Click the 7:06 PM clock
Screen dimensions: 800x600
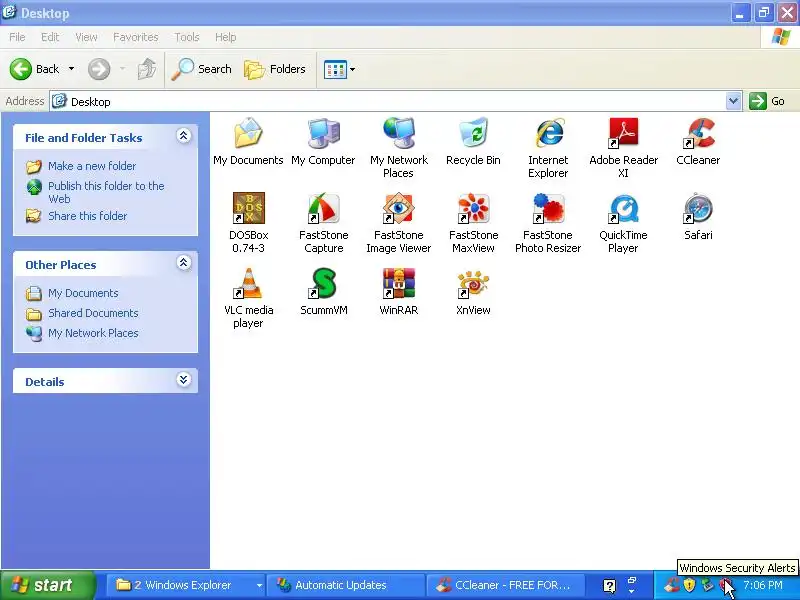pos(763,585)
